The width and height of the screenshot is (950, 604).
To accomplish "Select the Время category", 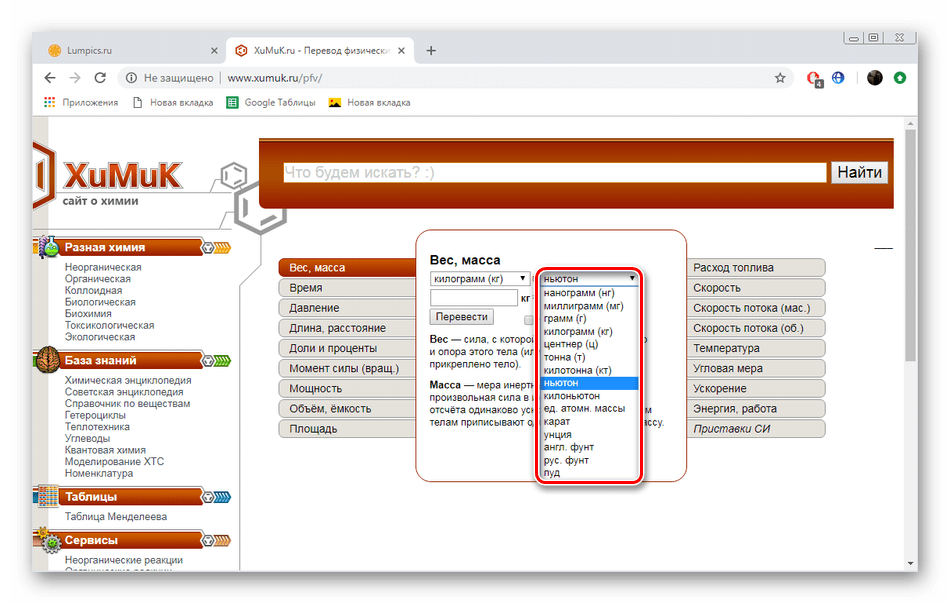I will point(348,288).
